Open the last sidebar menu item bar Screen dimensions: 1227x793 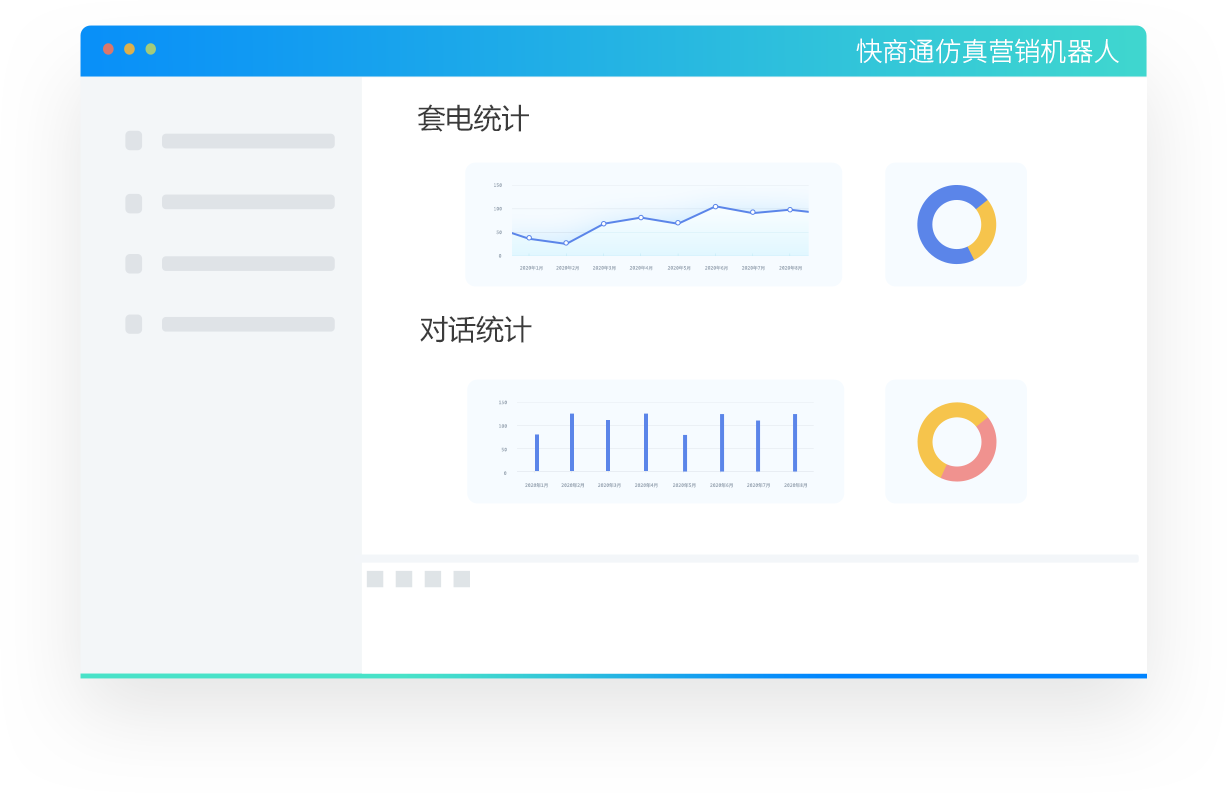click(248, 324)
